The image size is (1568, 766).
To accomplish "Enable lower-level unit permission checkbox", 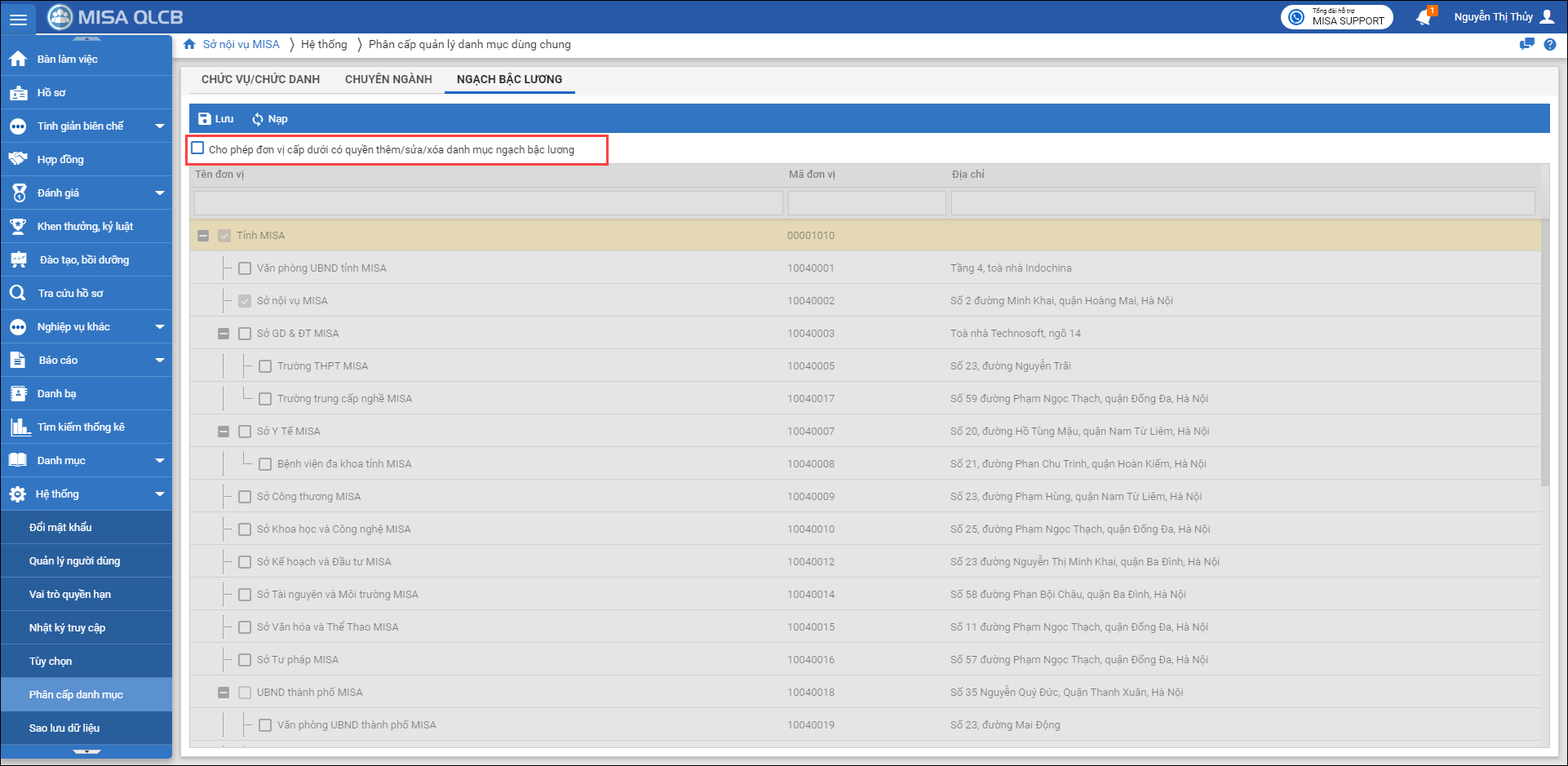I will (x=197, y=148).
